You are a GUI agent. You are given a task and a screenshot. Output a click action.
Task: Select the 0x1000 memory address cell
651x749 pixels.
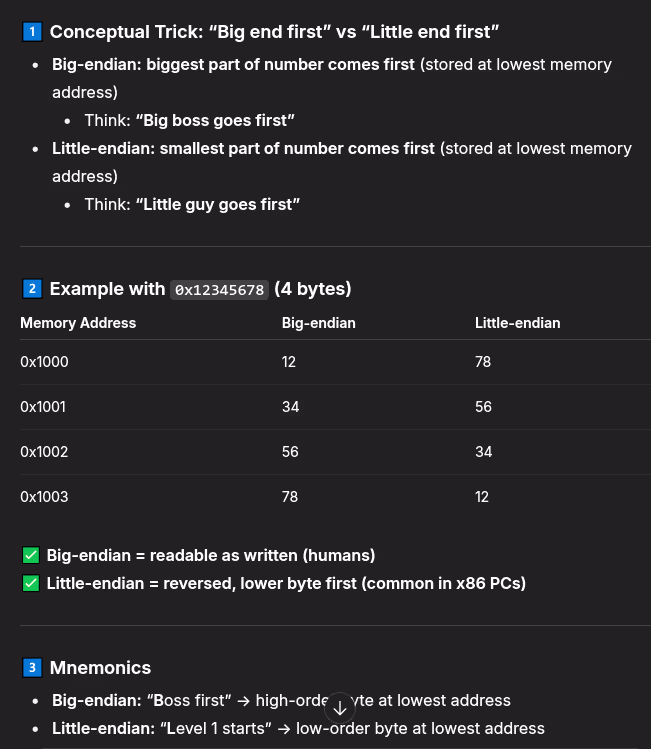point(44,361)
